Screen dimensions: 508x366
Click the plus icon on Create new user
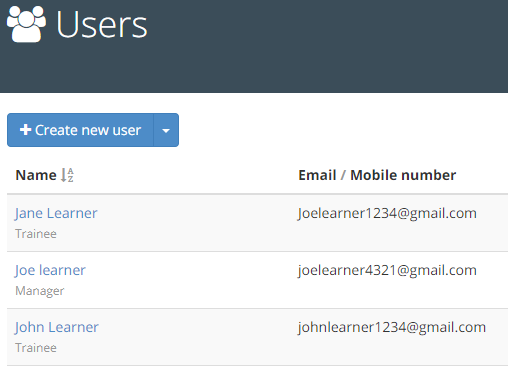tap(25, 130)
